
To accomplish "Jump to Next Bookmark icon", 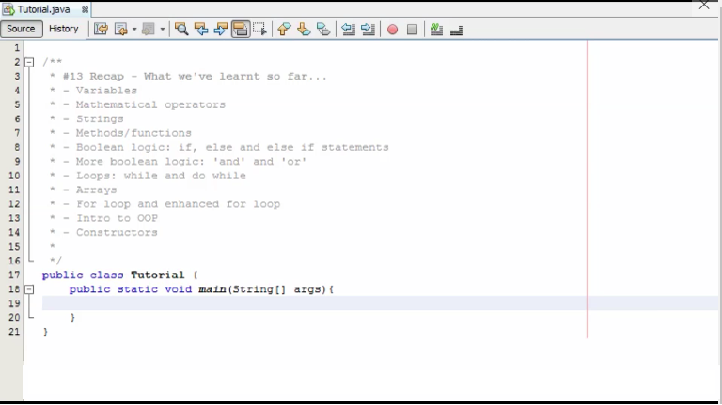I will click(x=304, y=29).
